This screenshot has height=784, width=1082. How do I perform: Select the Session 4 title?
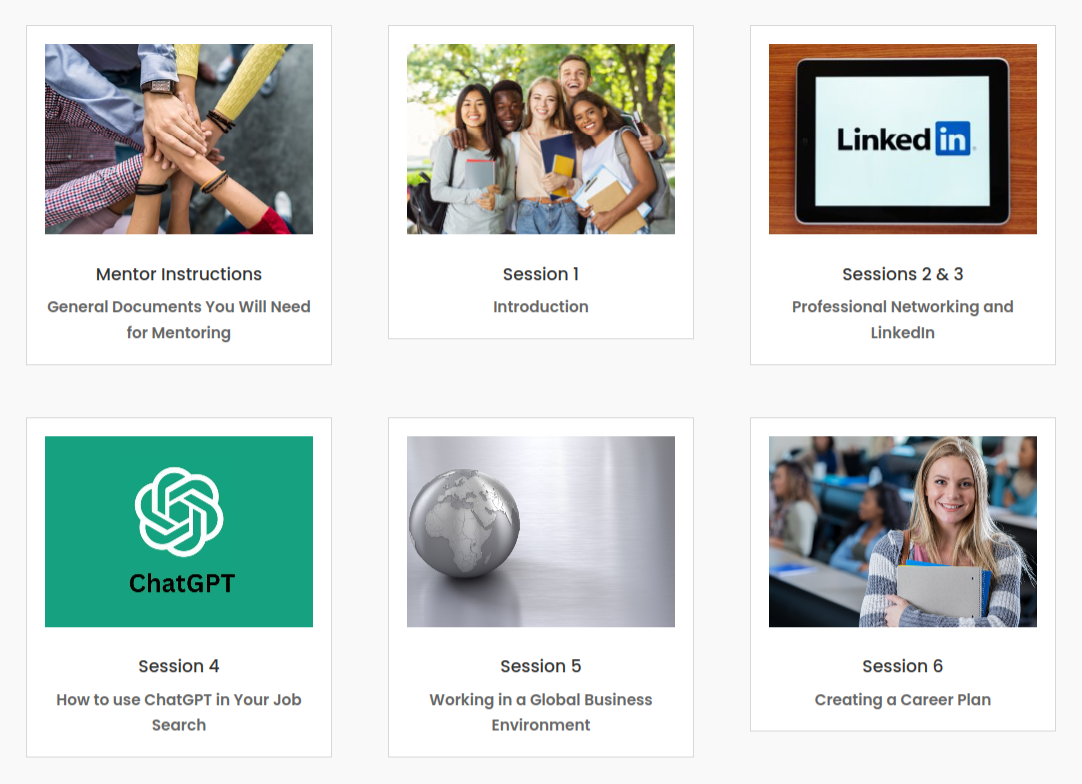point(179,666)
